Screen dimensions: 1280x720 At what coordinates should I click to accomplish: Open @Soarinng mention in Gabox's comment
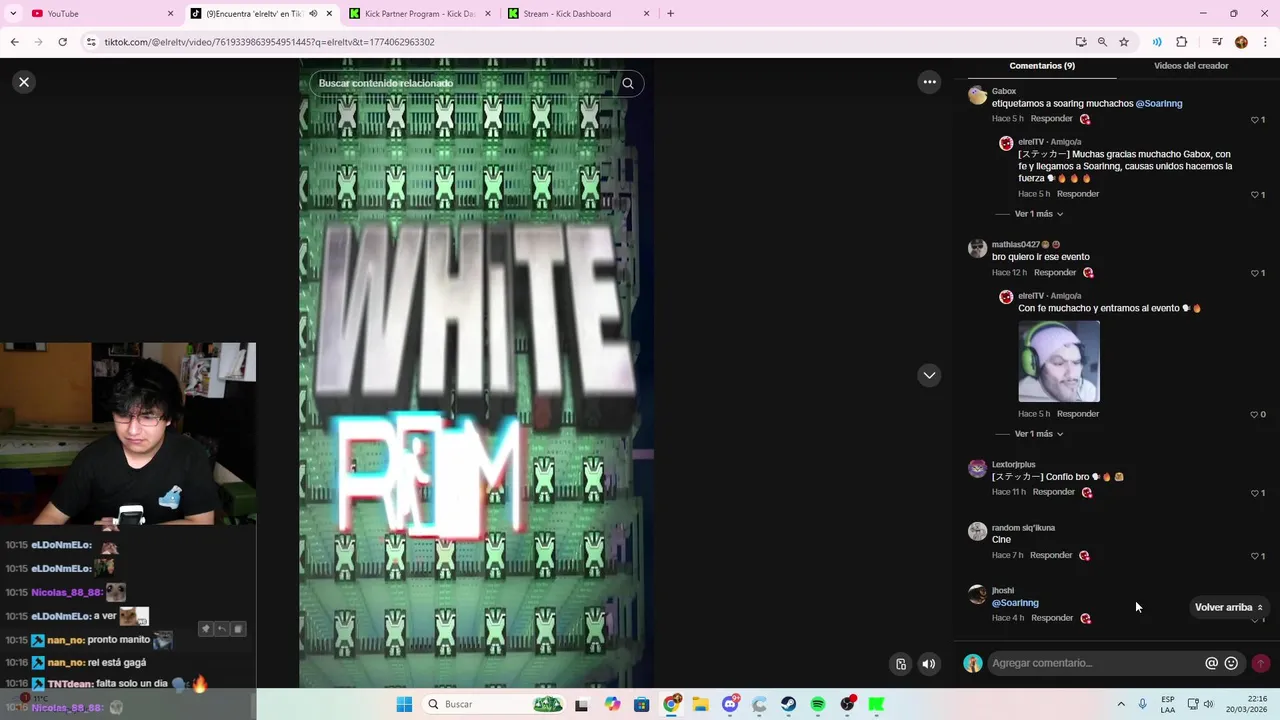coord(1159,104)
